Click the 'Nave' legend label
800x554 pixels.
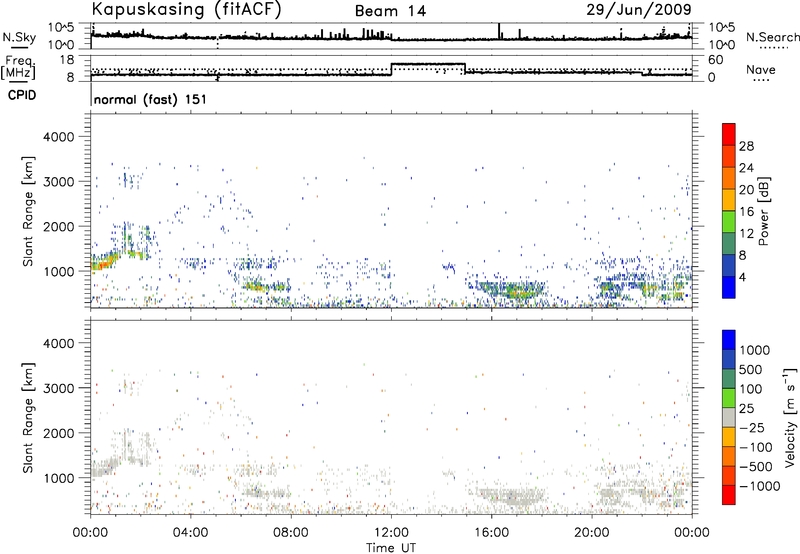(761, 69)
